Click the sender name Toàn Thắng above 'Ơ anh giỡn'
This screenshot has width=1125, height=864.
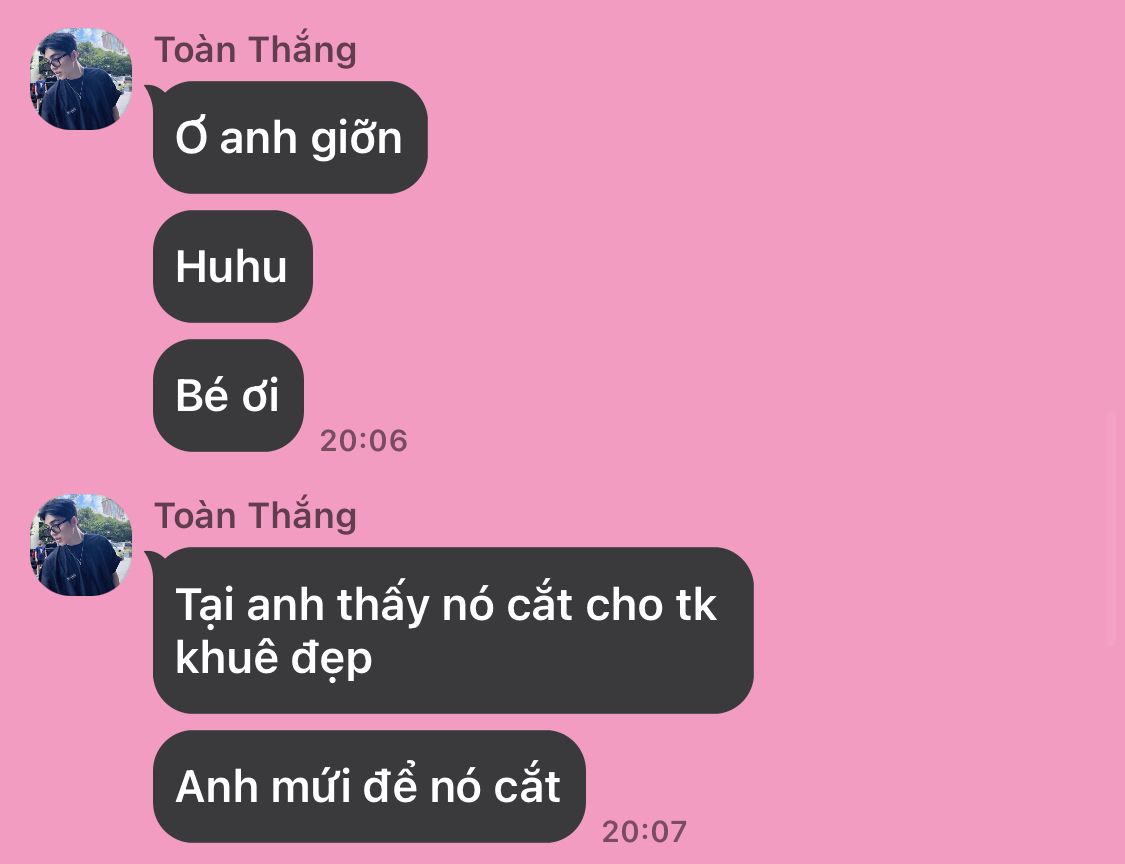255,50
